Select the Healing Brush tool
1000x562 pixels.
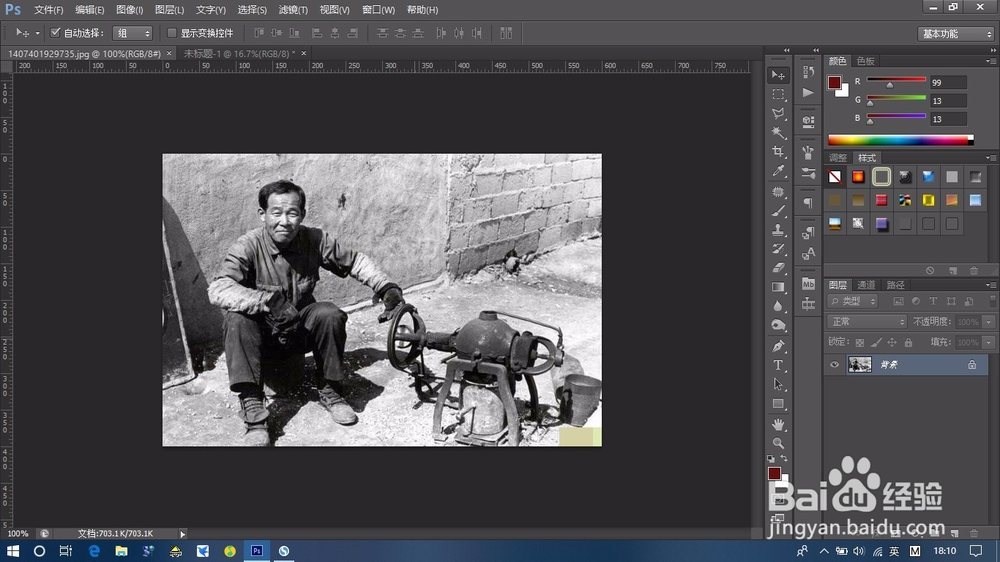tap(778, 191)
